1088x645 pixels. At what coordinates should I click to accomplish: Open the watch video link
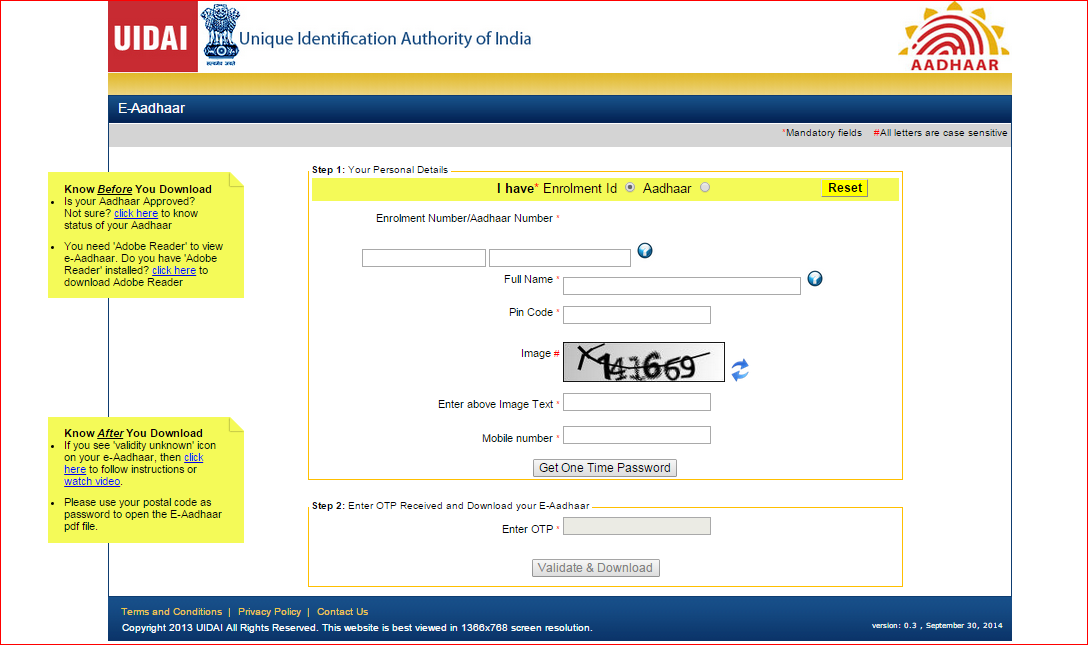click(x=92, y=481)
